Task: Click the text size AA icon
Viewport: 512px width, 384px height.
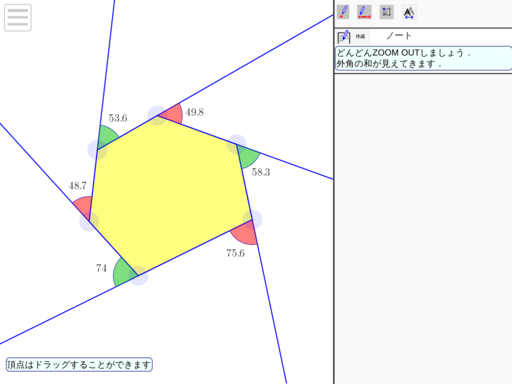Action: [409, 12]
